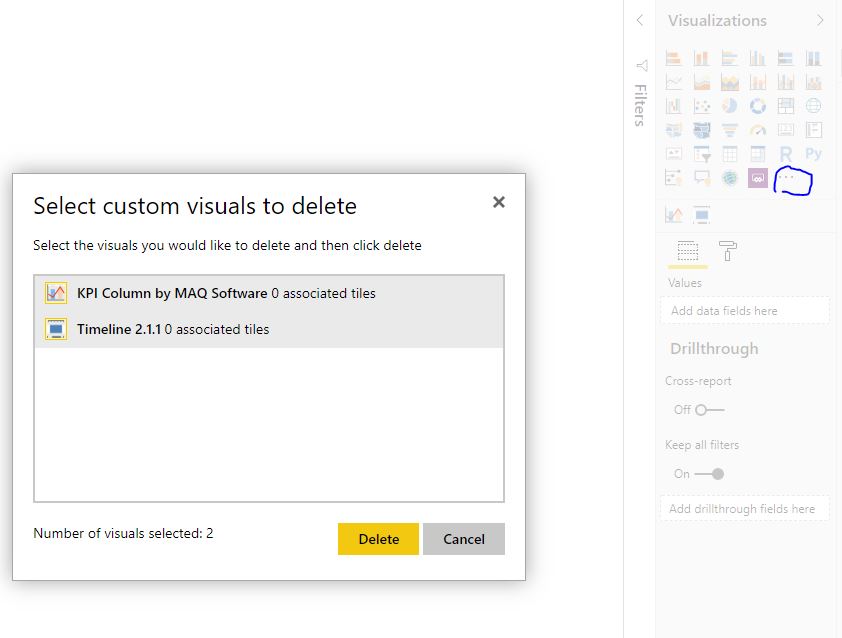The width and height of the screenshot is (842, 638).
Task: Select KPI Column by MAQ Software row
Action: point(269,293)
